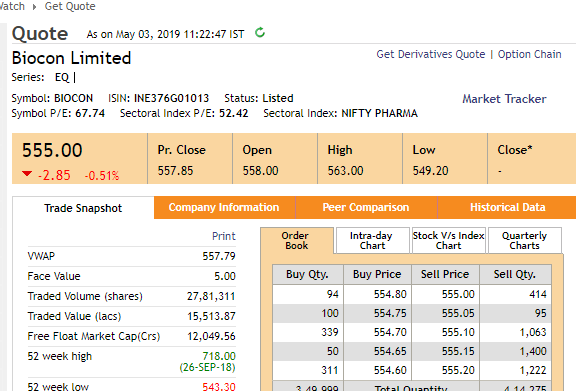Screen dimensions: 576x391
Task: Click the green refresh quote icon
Action: point(260,33)
